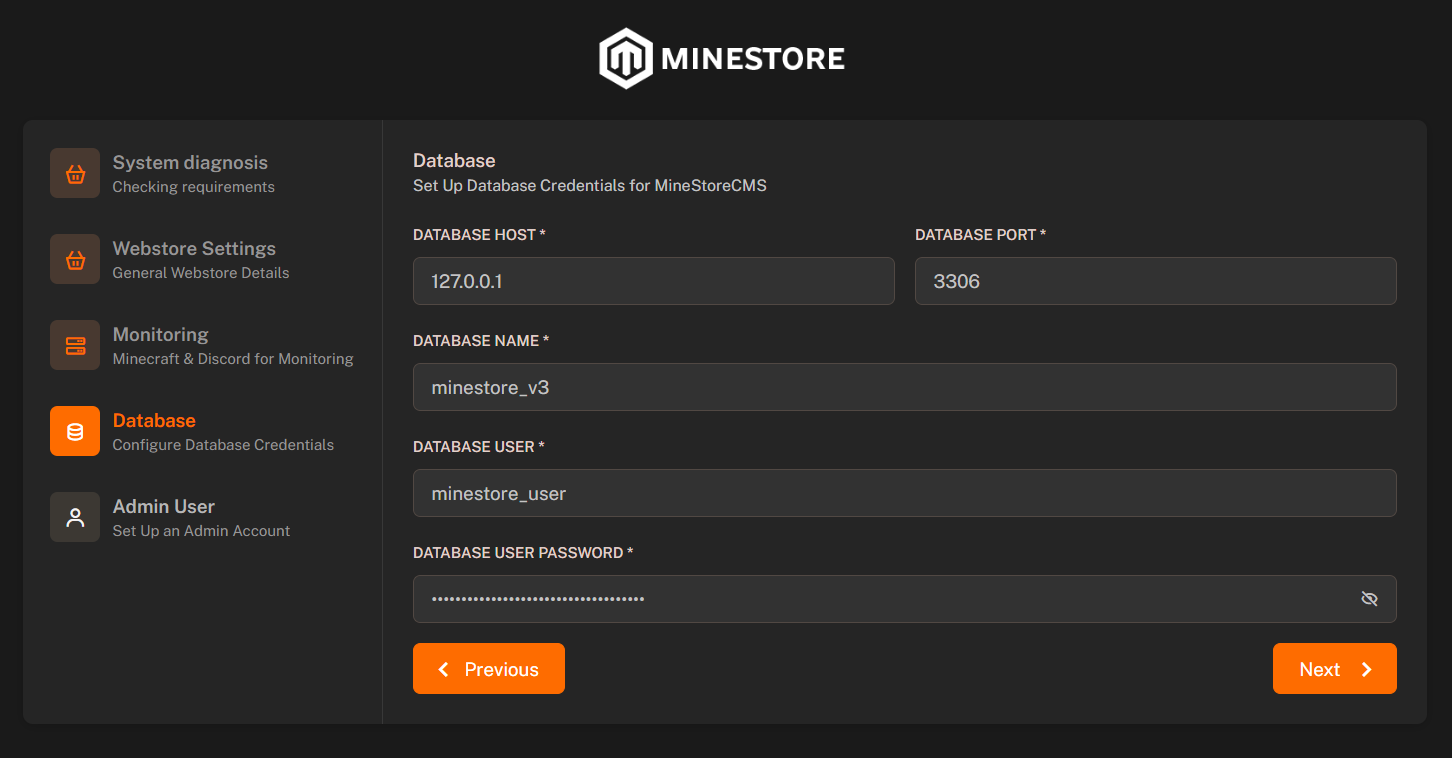The width and height of the screenshot is (1452, 758).
Task: Click the left chevron inside the Previous button
Action: tap(444, 668)
